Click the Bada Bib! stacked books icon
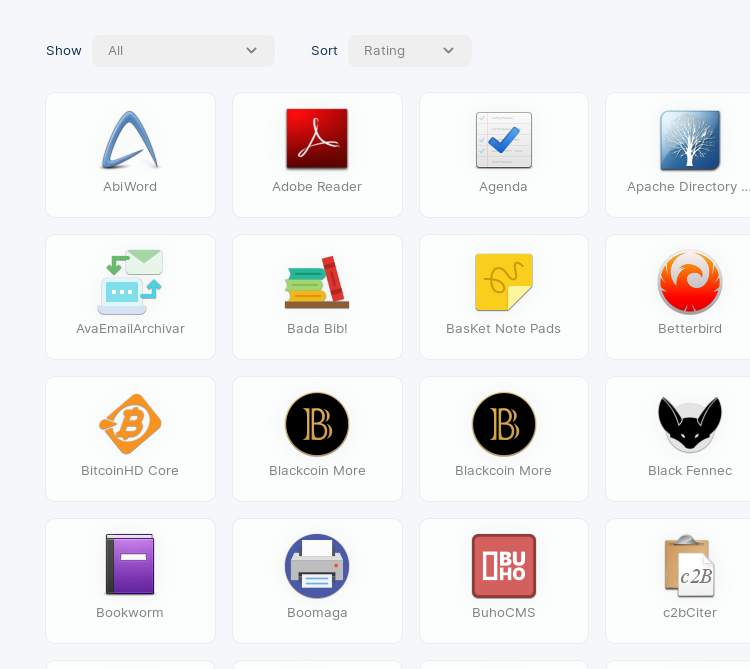Viewport: 750px width, 669px height. pyautogui.click(x=317, y=282)
